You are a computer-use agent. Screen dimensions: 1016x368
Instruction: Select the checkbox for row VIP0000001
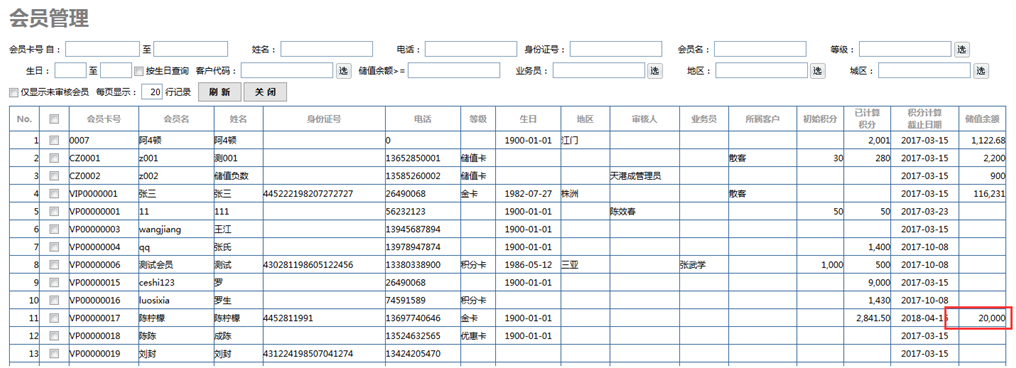click(x=54, y=193)
